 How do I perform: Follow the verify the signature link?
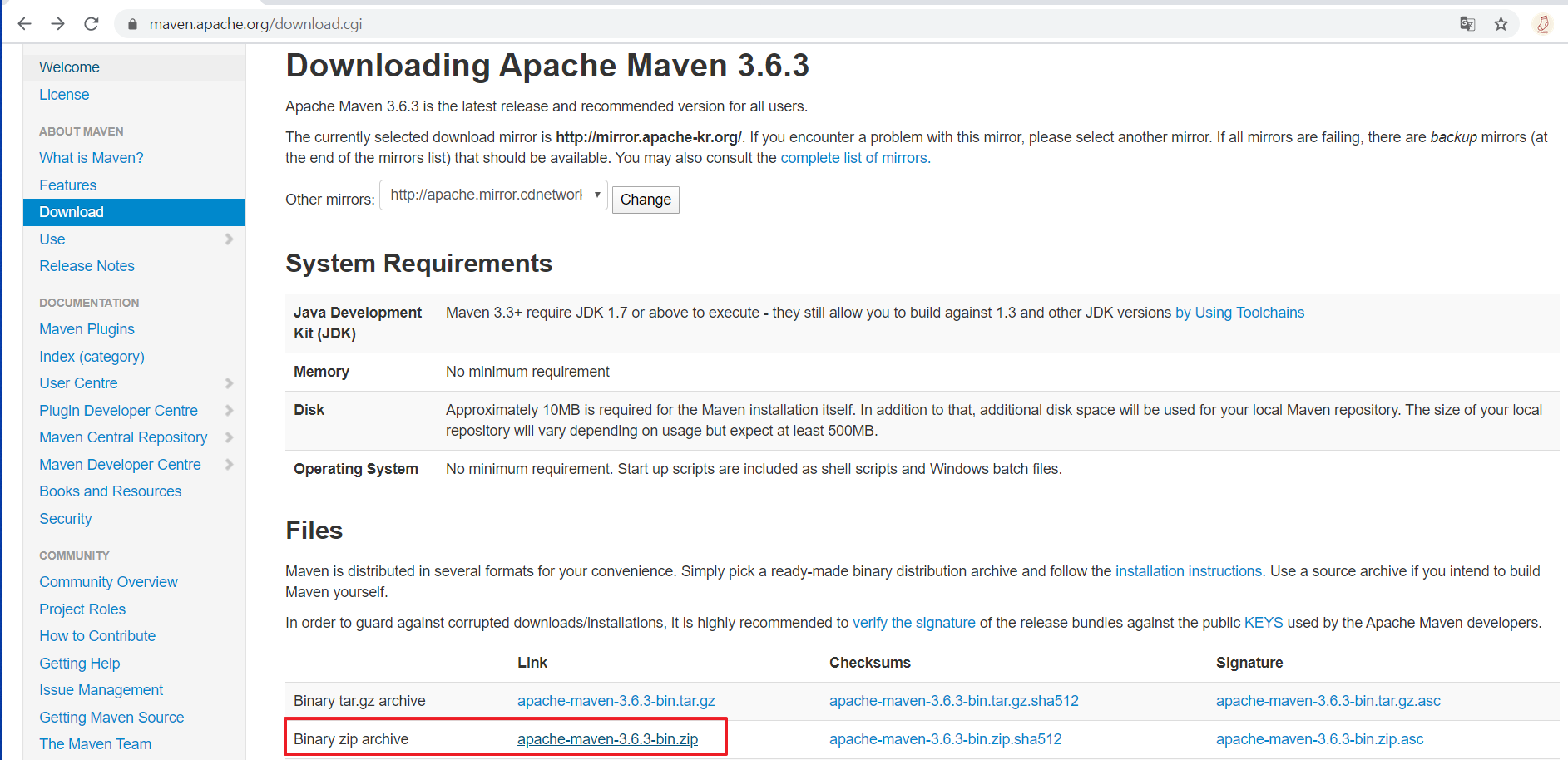click(913, 623)
